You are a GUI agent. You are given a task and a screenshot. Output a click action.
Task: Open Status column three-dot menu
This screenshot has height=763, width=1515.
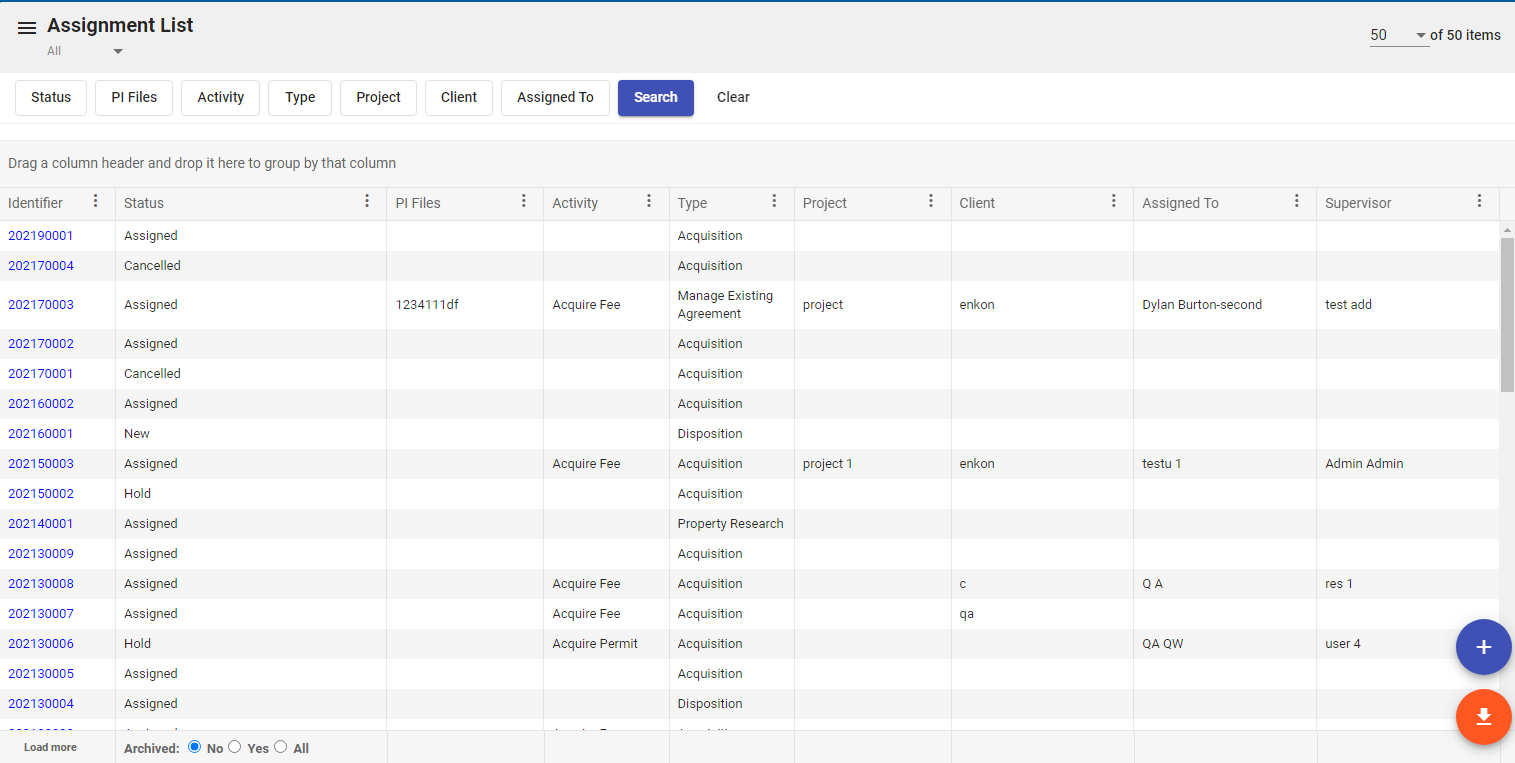[x=367, y=202]
